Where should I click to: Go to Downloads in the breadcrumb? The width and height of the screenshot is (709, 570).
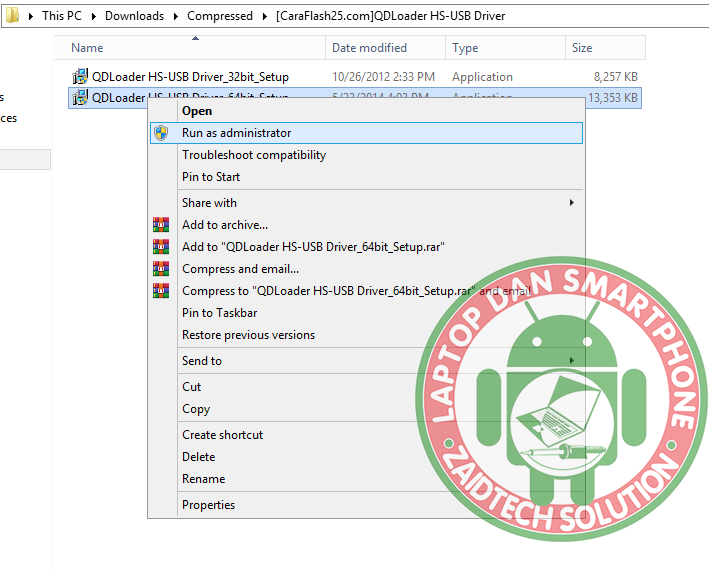134,16
